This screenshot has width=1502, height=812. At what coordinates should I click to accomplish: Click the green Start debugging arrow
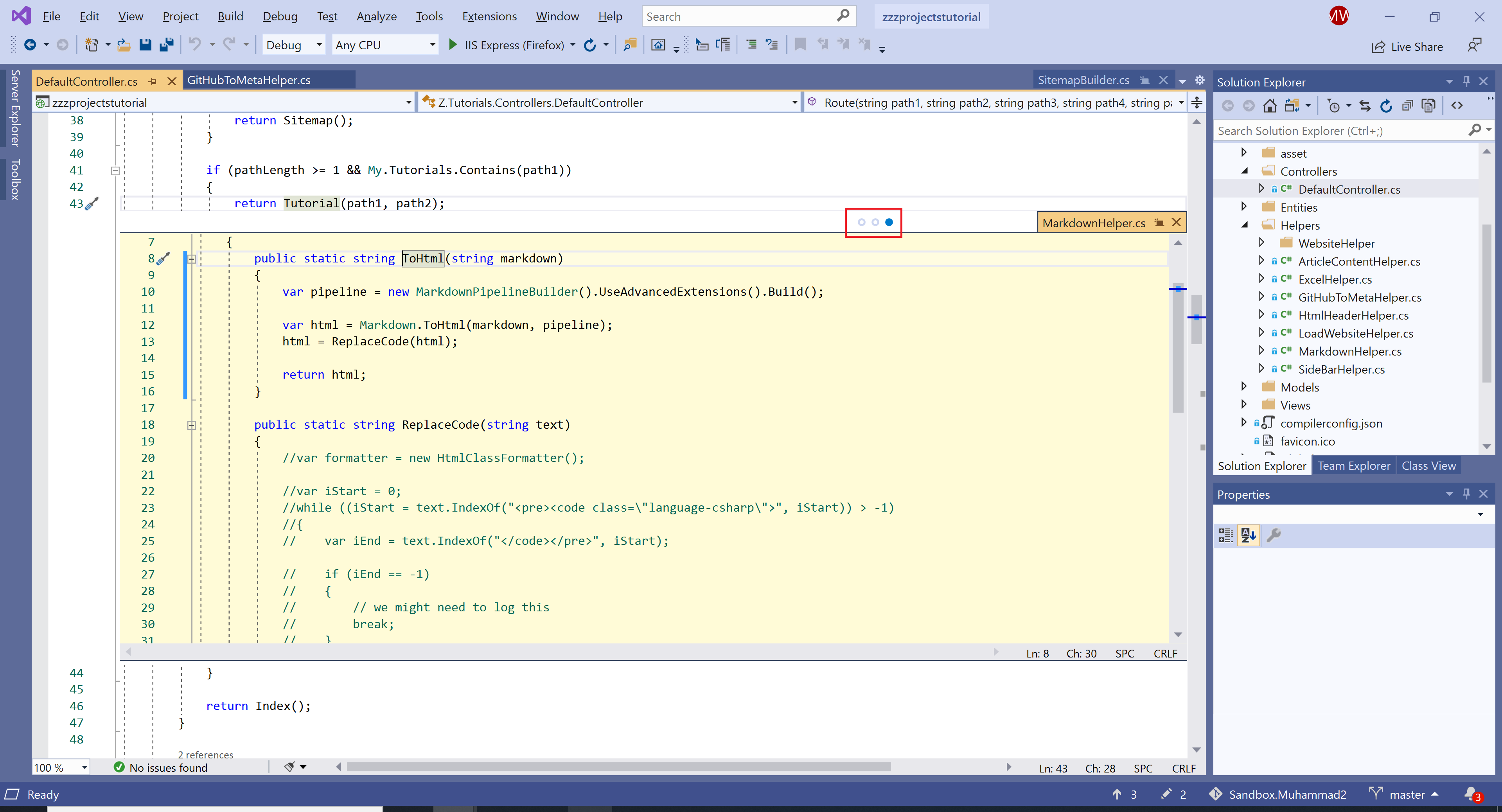pyautogui.click(x=453, y=45)
